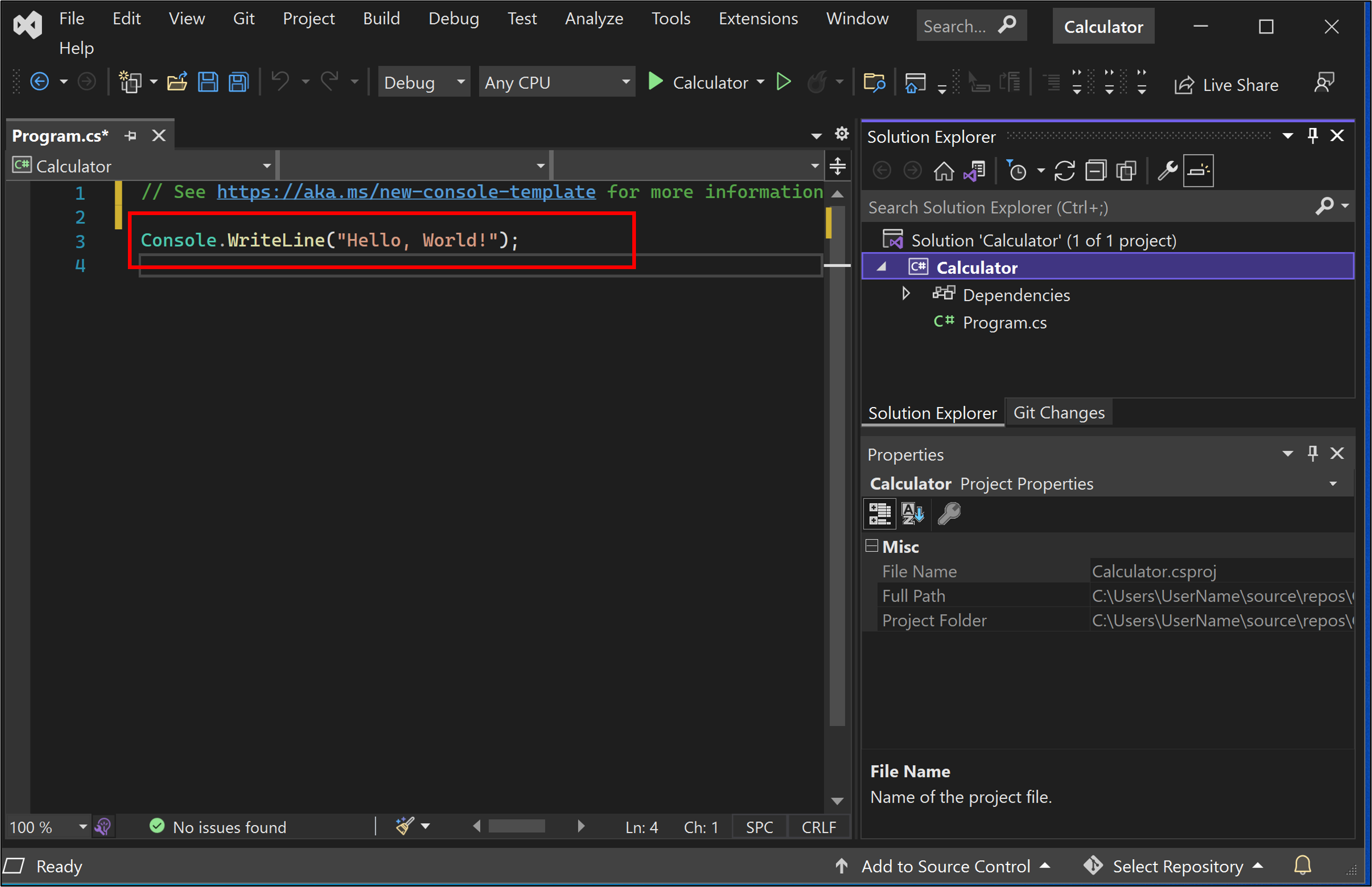Viewport: 1372px width, 887px height.
Task: Select the Solution Explorer pin icon
Action: click(x=1312, y=136)
